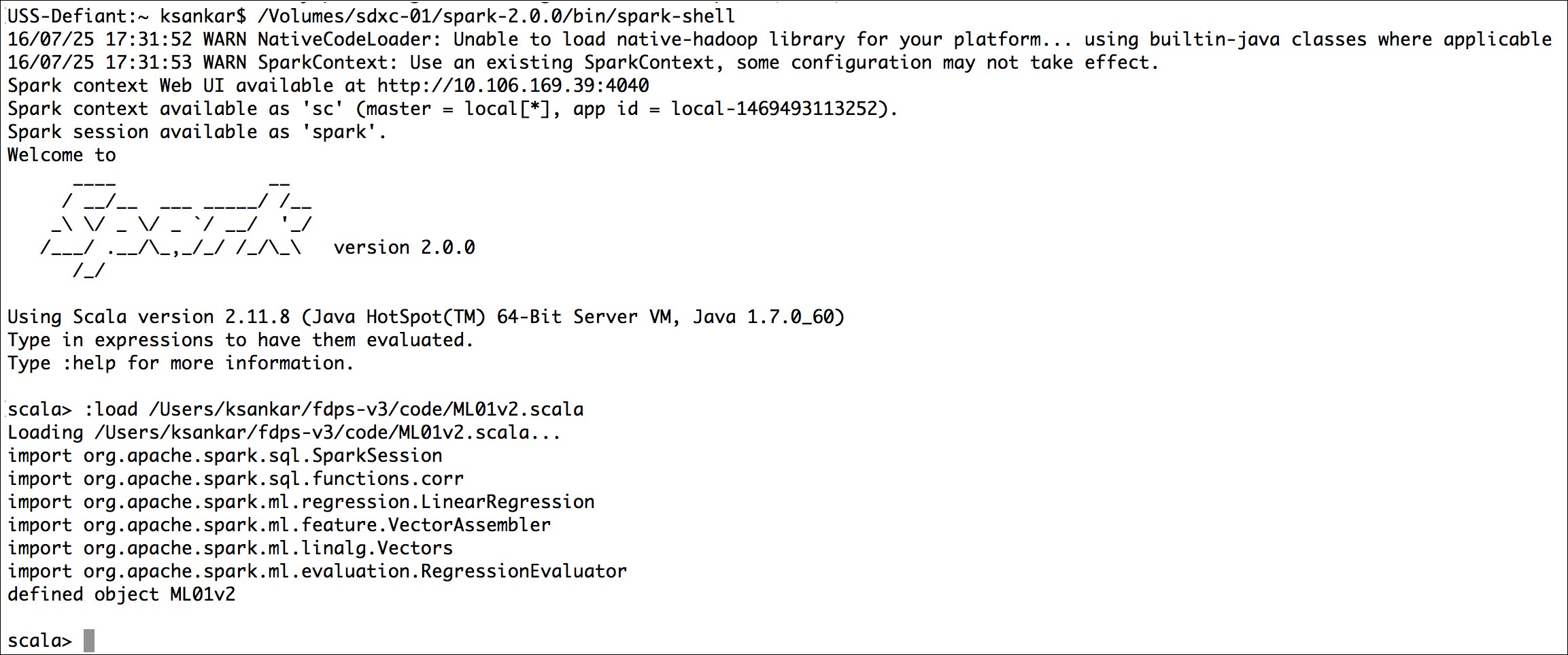Click the Spark Web UI URL http://10.106.169.39:4040

pos(513,86)
